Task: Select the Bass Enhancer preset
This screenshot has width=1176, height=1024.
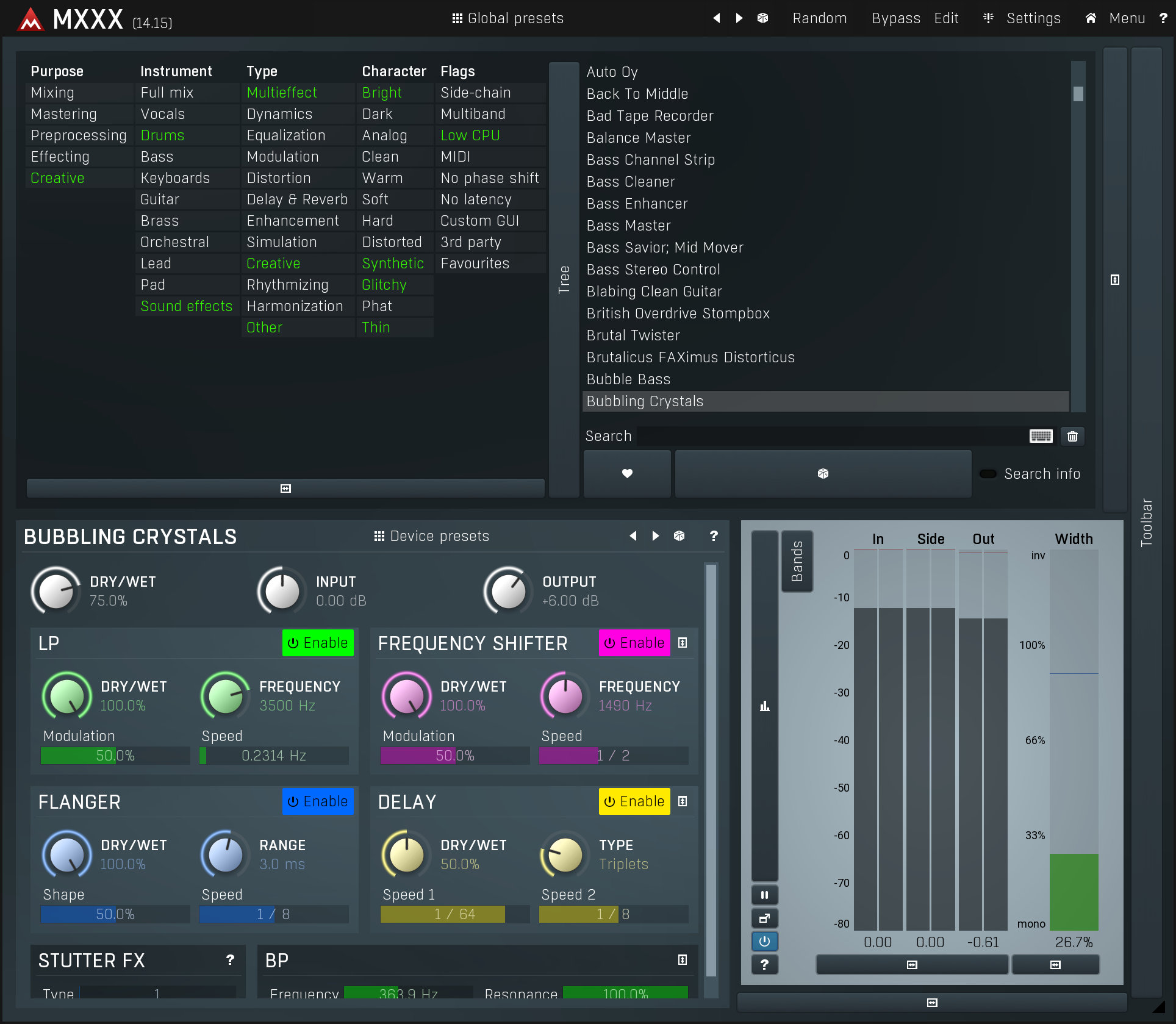Action: 636,204
